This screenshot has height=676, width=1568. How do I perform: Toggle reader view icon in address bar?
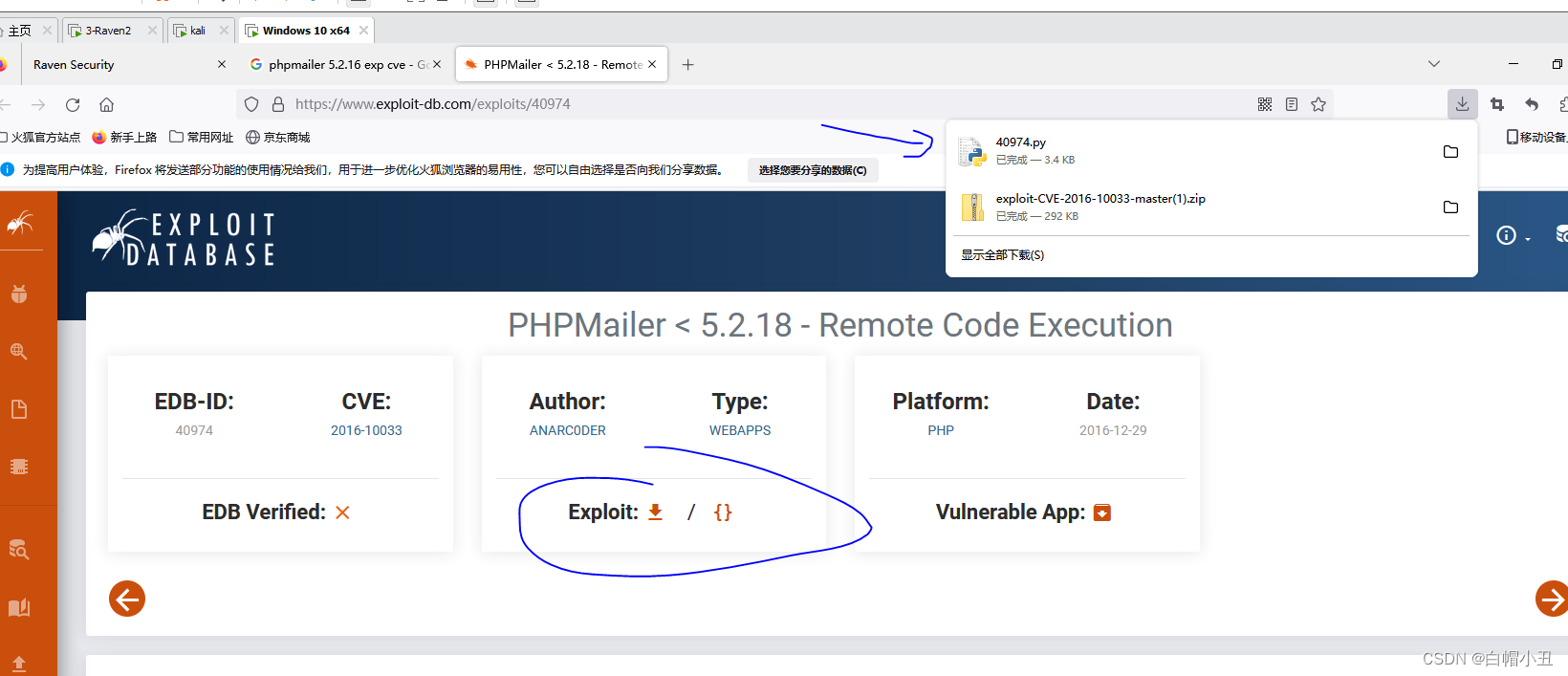coord(1292,104)
